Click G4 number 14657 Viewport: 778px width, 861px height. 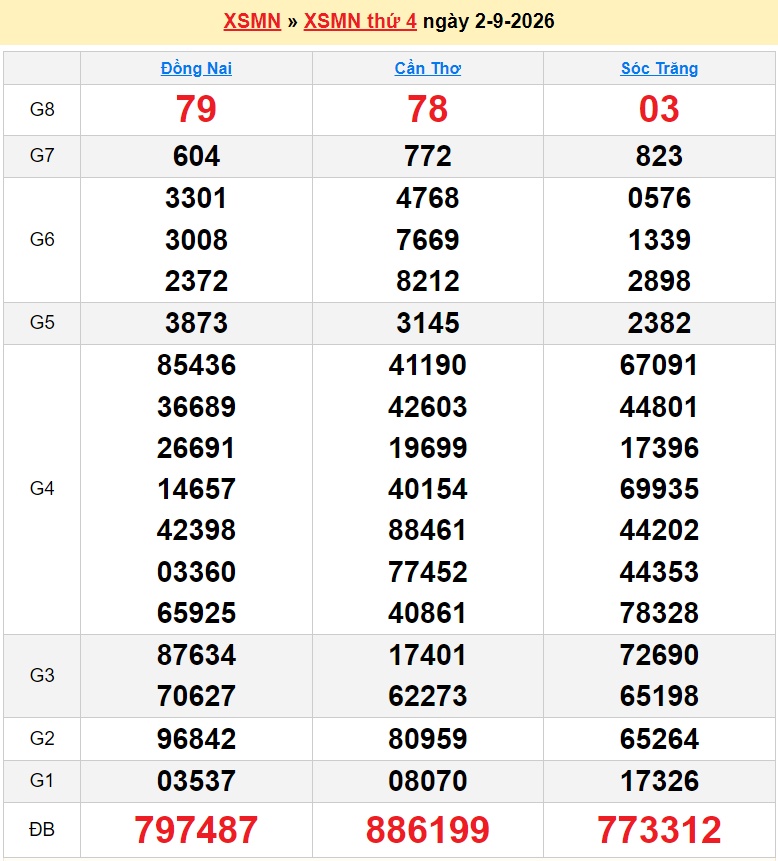point(196,489)
